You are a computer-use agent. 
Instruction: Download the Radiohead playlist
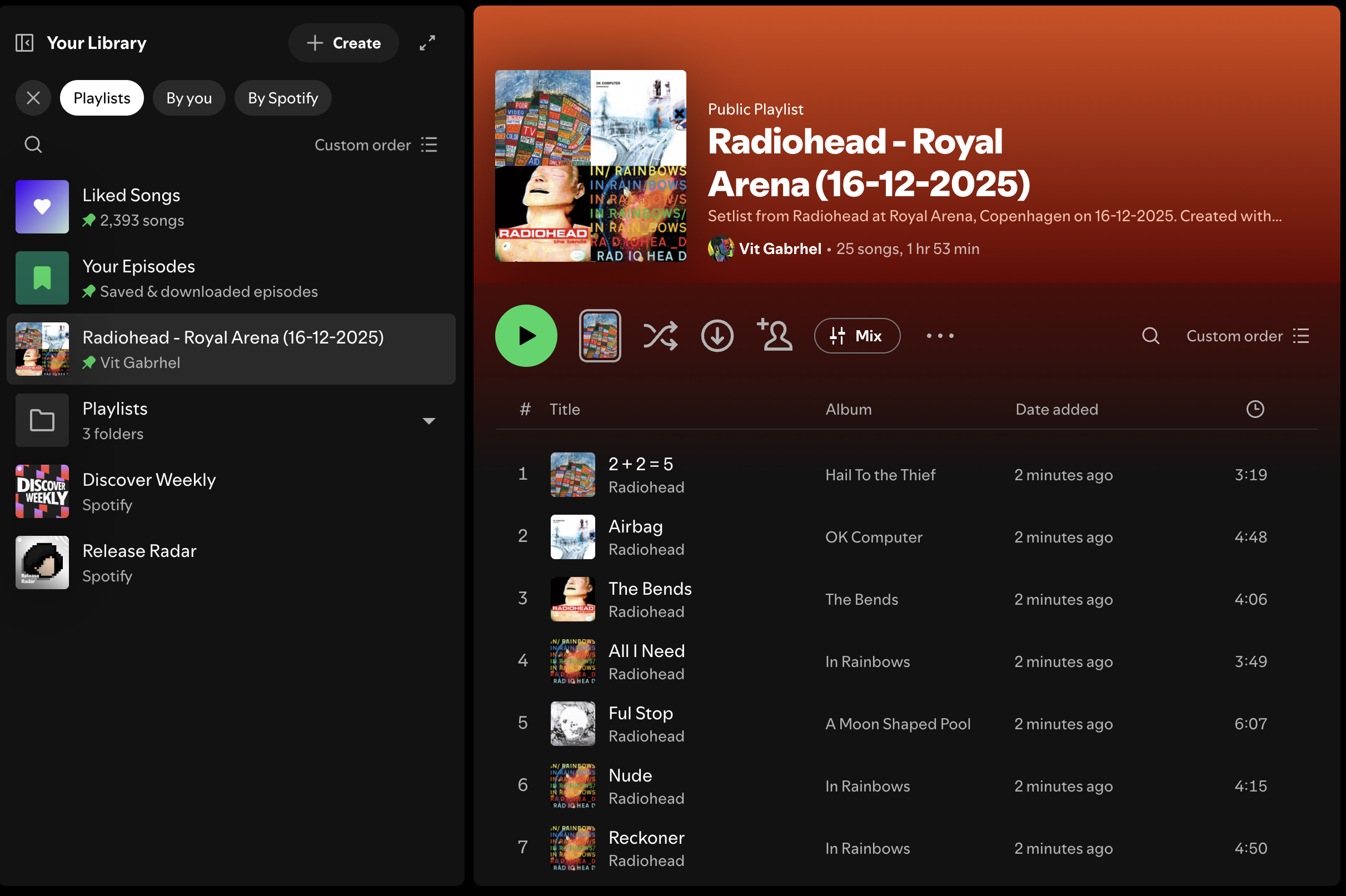(717, 336)
